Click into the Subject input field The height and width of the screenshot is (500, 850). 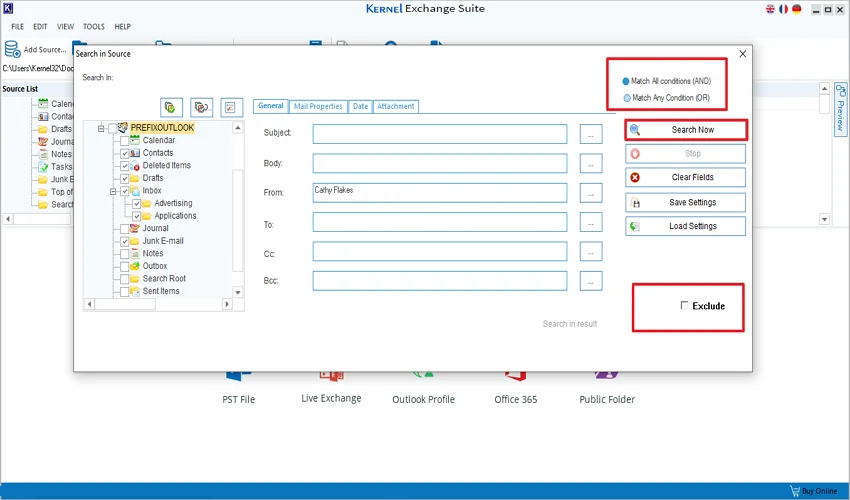tap(440, 134)
